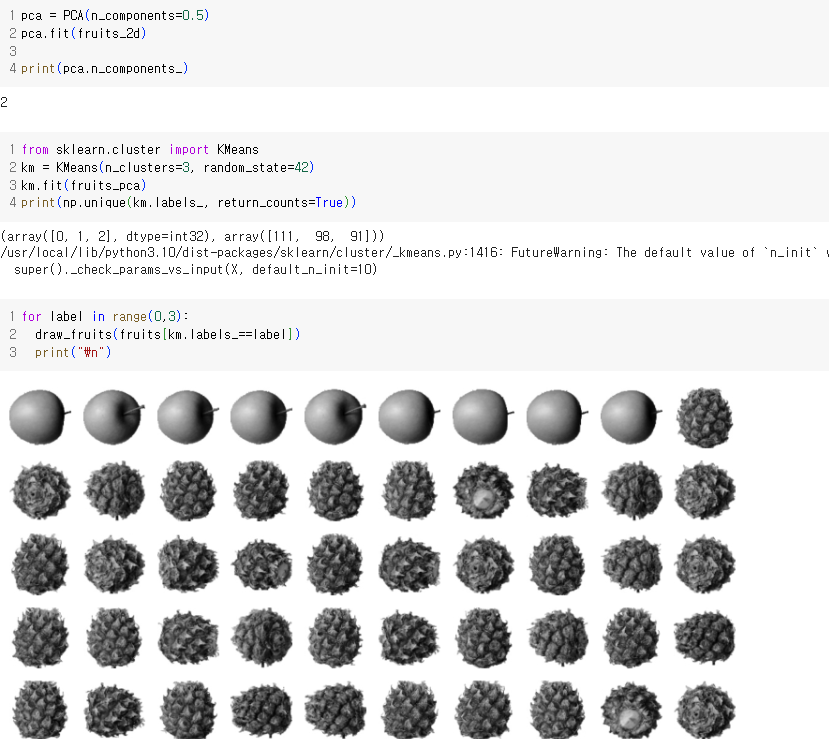
Task: Click the first apple image in the top row
Action: 40,417
